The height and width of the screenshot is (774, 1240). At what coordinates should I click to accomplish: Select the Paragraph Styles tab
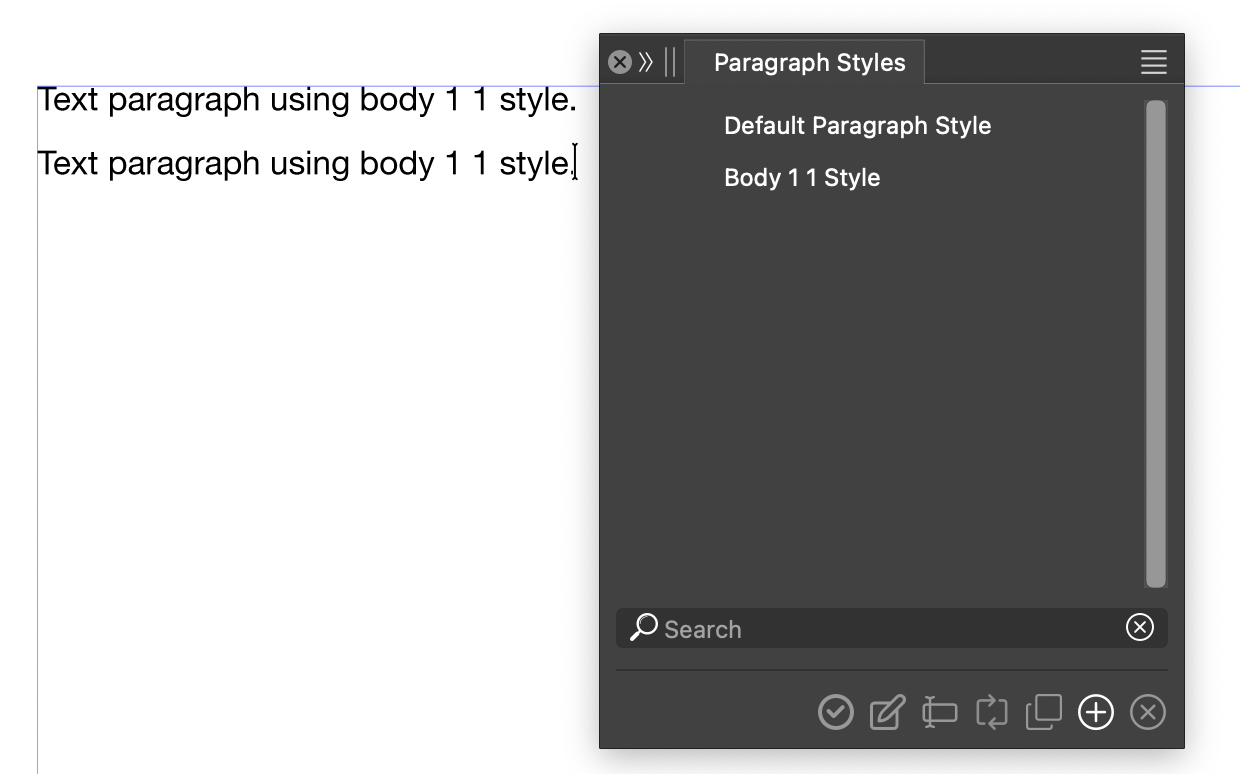pyautogui.click(x=809, y=63)
